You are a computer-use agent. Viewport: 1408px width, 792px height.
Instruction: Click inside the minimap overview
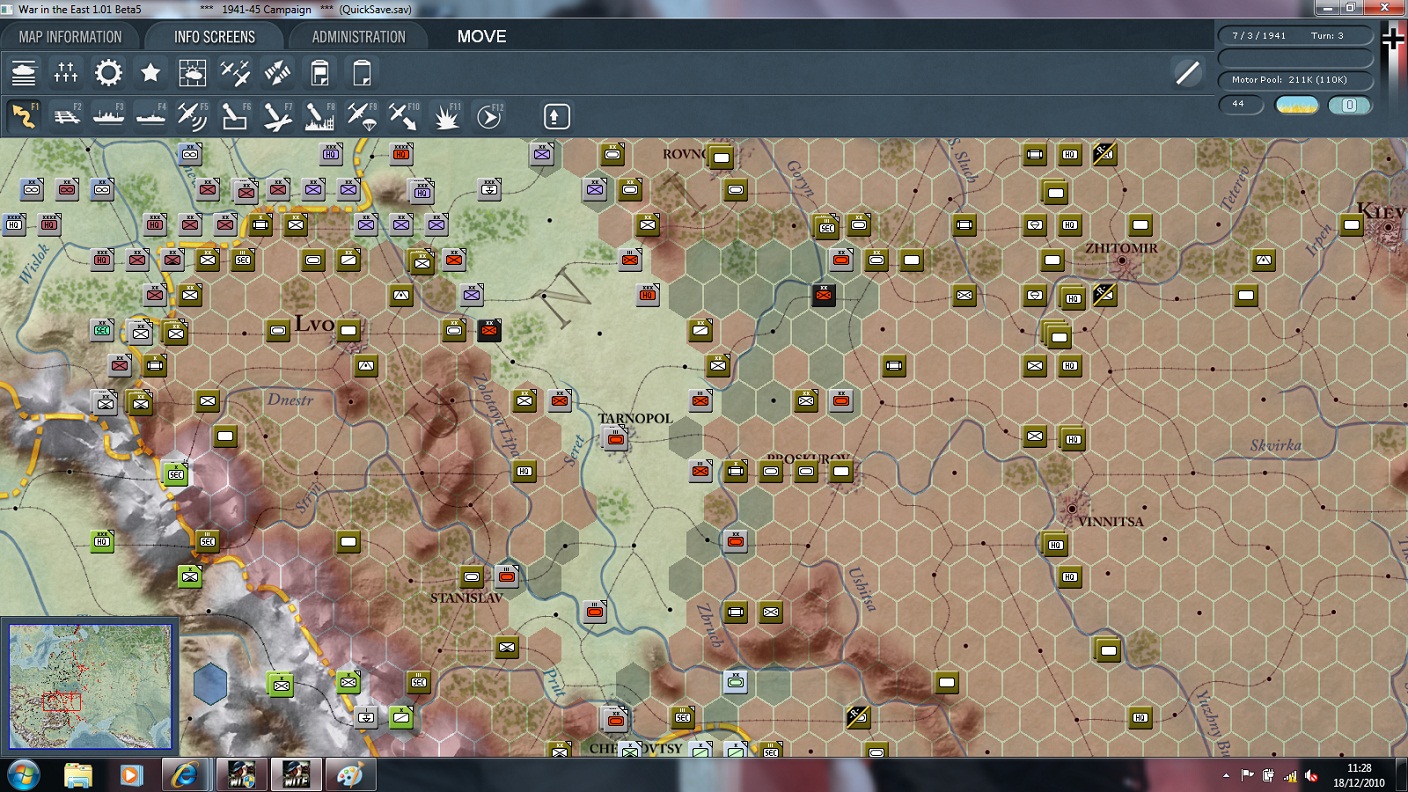91,686
